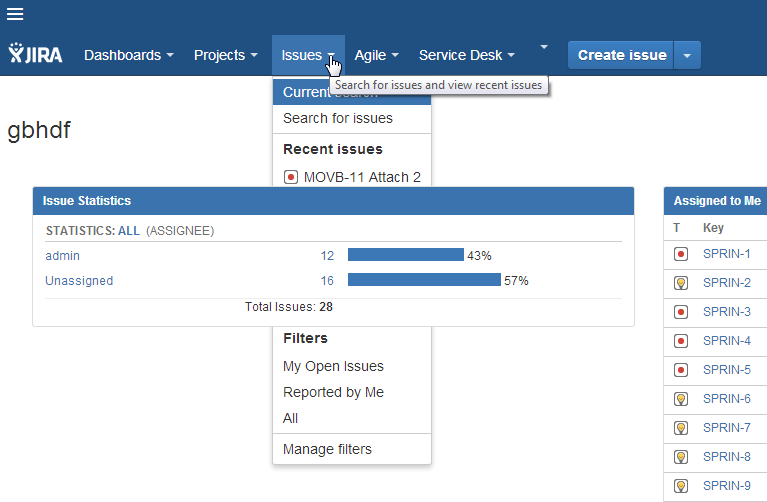Click the Filters heading in the menu

coord(305,338)
